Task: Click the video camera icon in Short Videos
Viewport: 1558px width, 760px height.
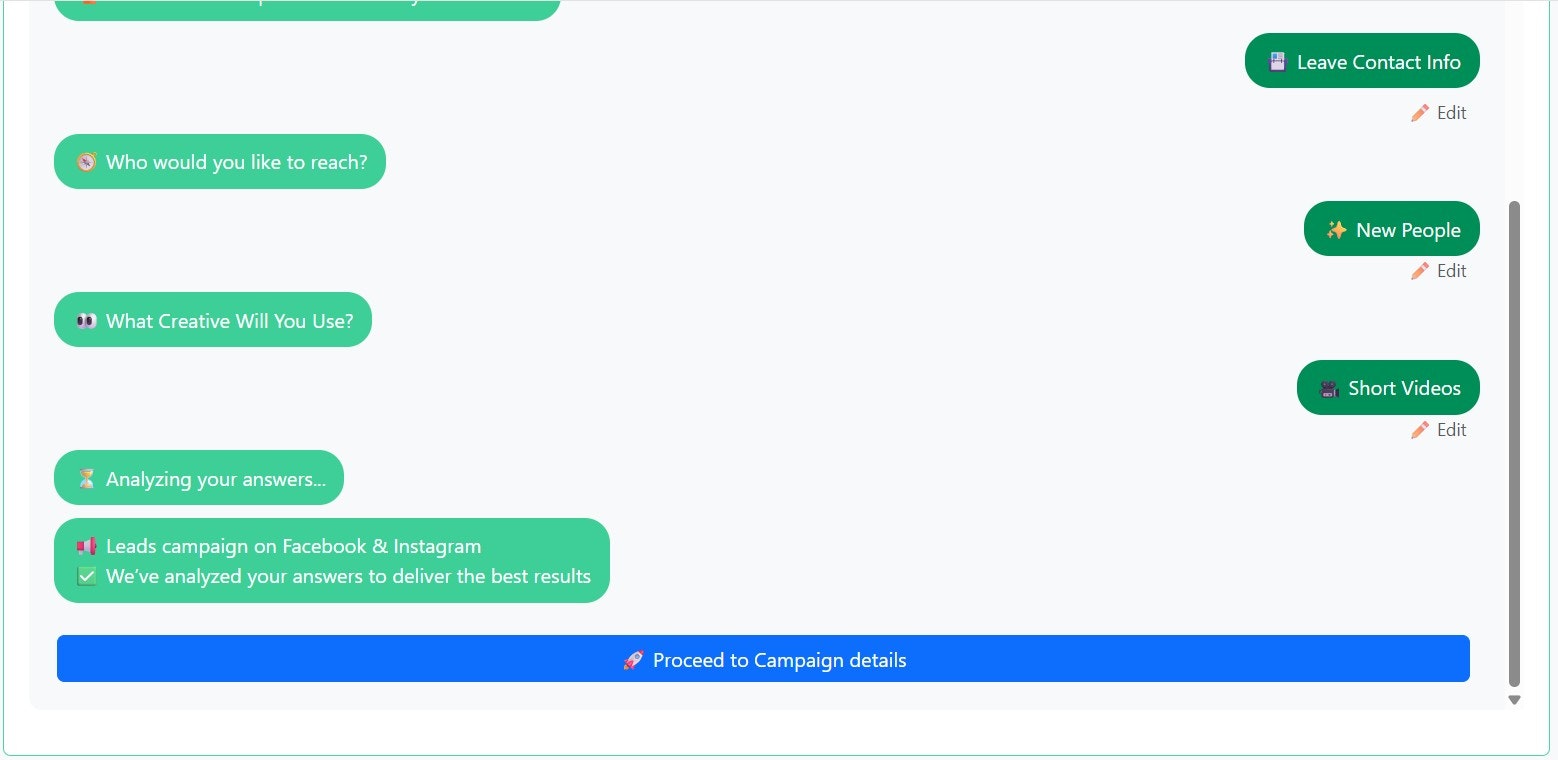Action: tap(1329, 388)
